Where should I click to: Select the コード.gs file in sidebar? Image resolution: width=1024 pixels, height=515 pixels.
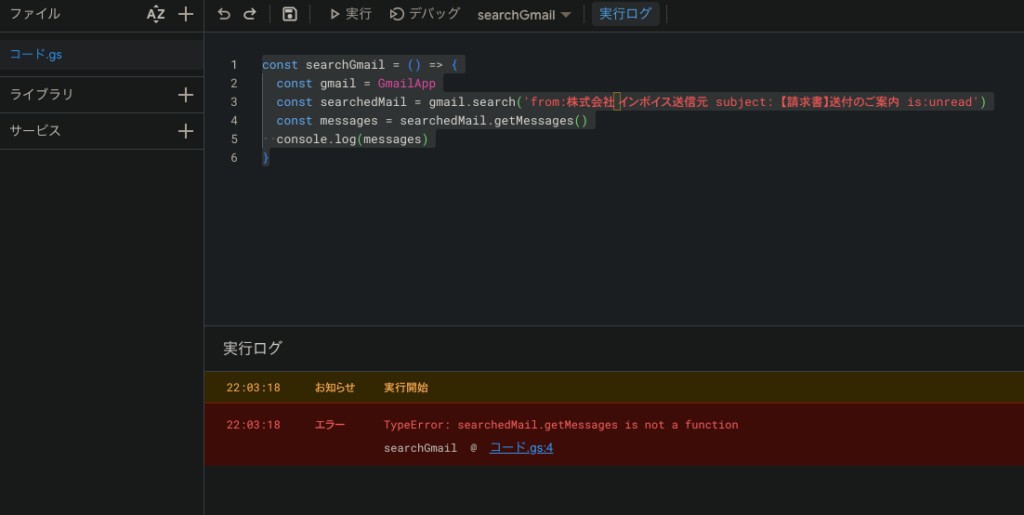click(36, 54)
